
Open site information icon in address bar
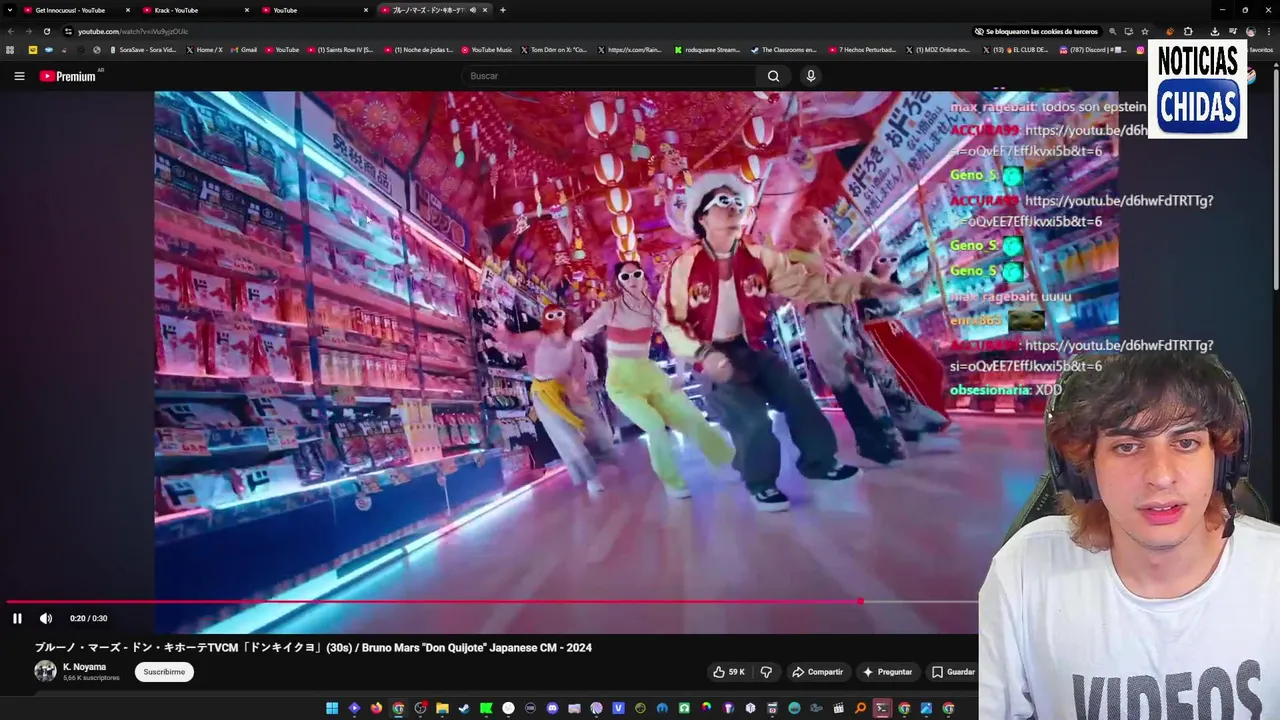(x=68, y=31)
